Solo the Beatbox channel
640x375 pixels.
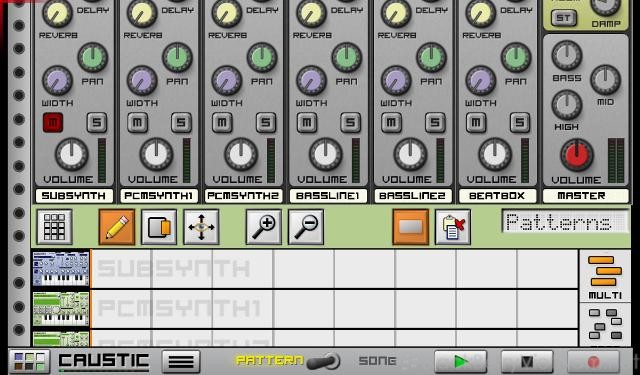pos(520,122)
